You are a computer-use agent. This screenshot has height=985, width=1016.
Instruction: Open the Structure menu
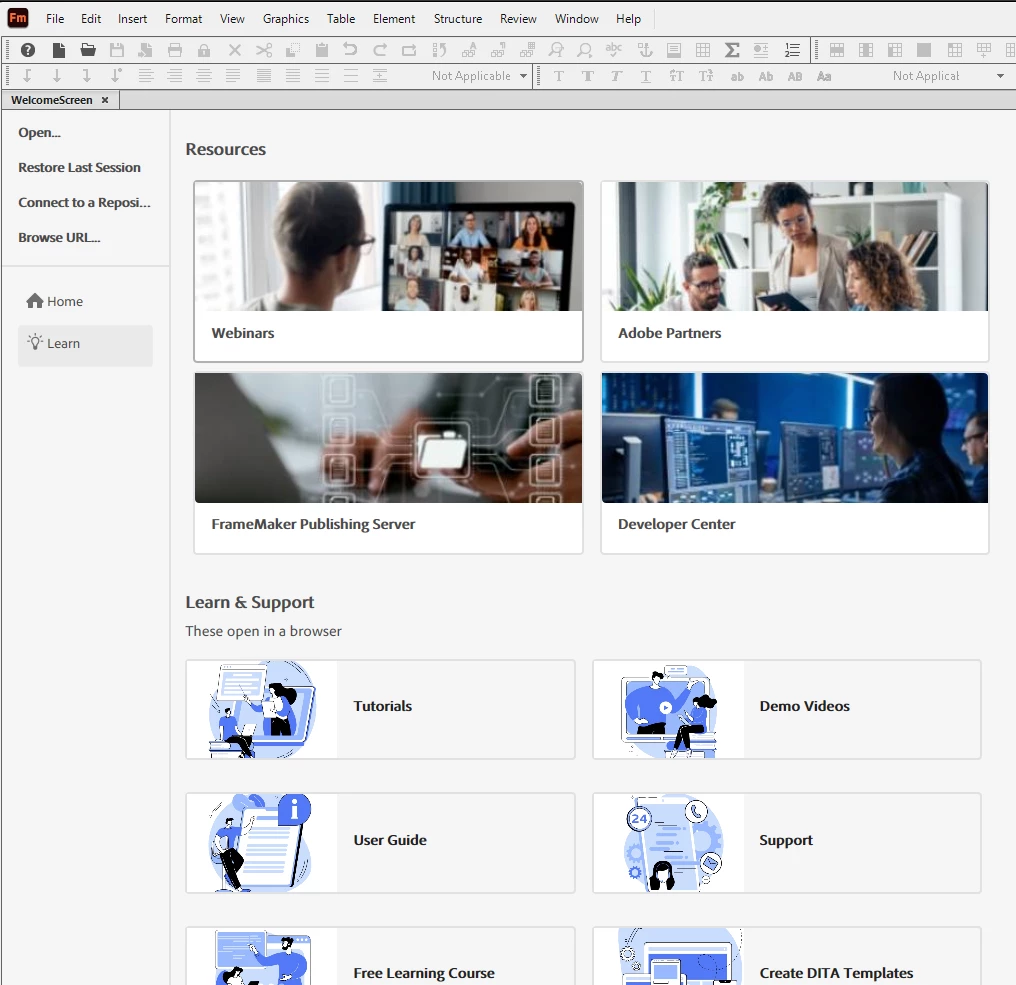(x=457, y=19)
